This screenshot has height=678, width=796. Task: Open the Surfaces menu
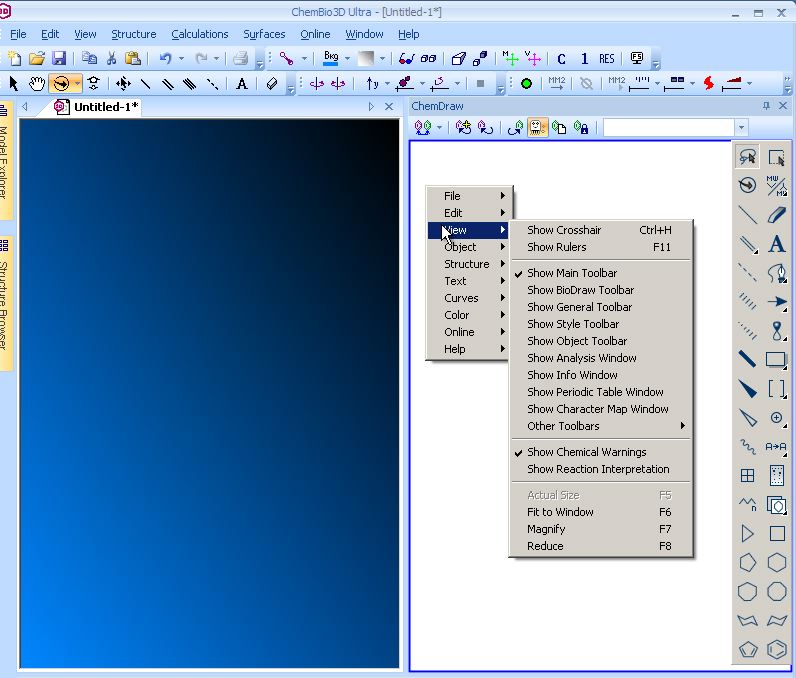[264, 35]
